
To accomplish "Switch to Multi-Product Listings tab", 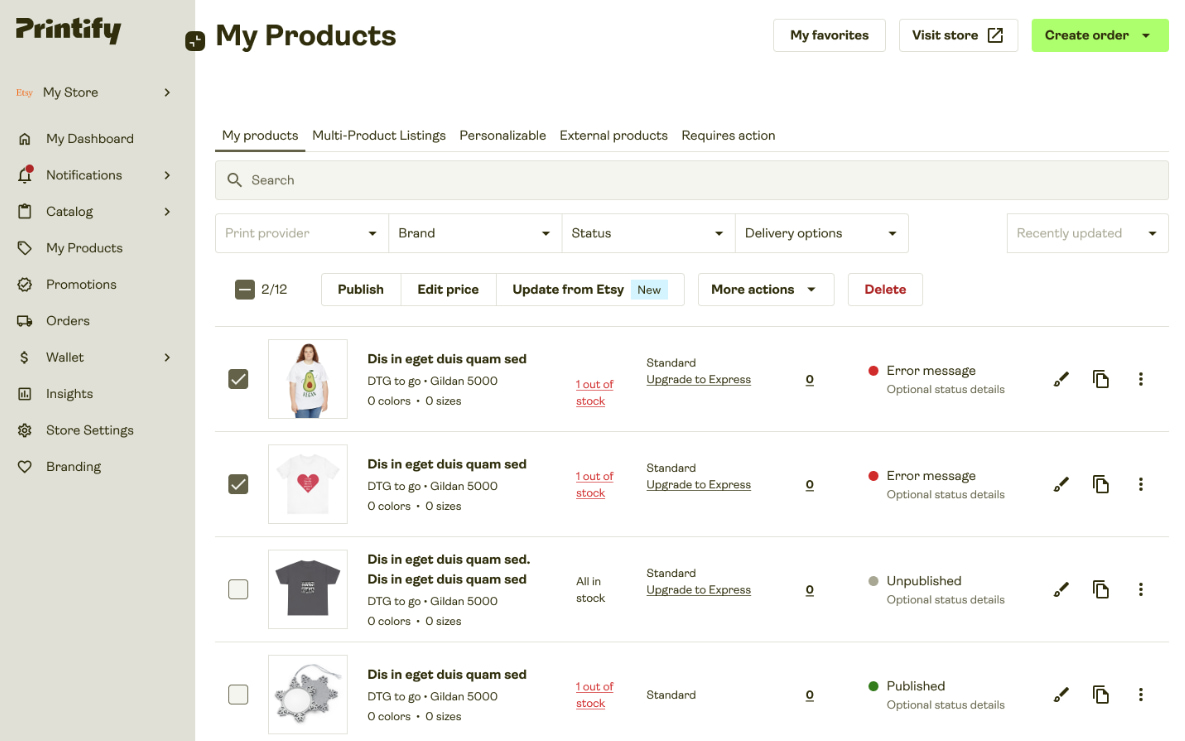I will (x=379, y=135).
